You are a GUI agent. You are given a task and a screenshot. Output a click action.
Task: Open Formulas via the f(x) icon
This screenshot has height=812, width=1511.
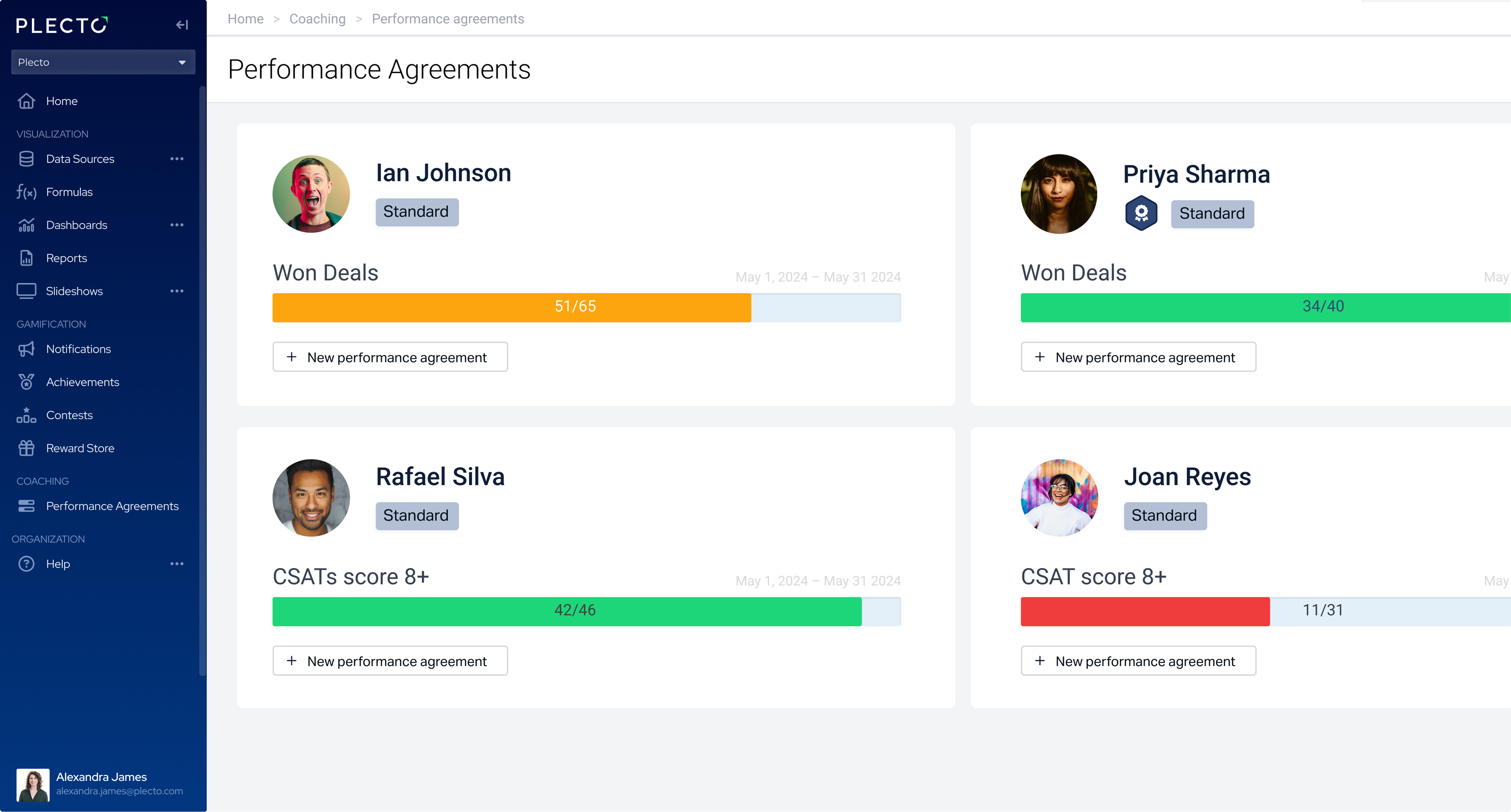point(26,192)
